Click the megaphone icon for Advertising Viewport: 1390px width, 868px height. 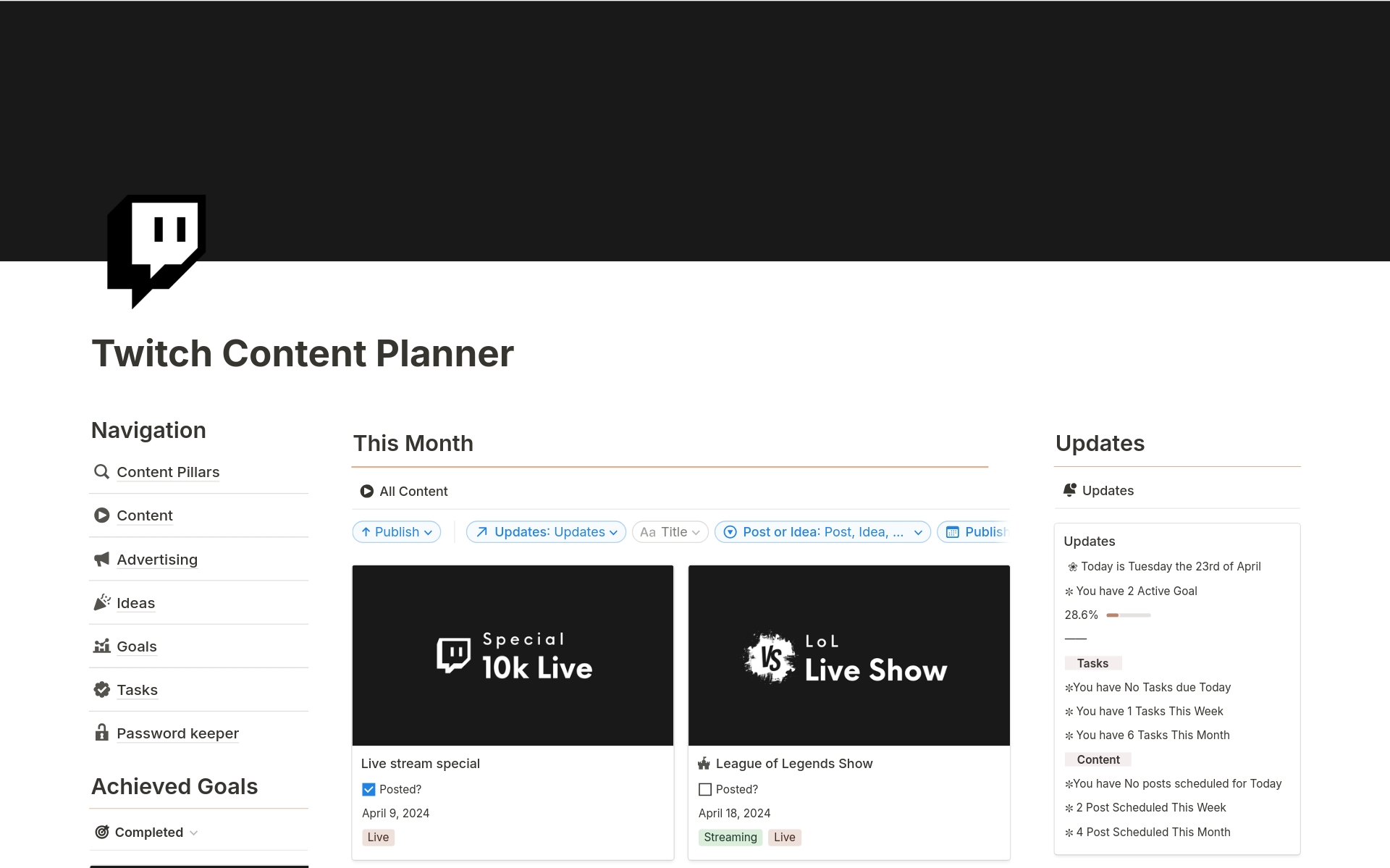(101, 559)
